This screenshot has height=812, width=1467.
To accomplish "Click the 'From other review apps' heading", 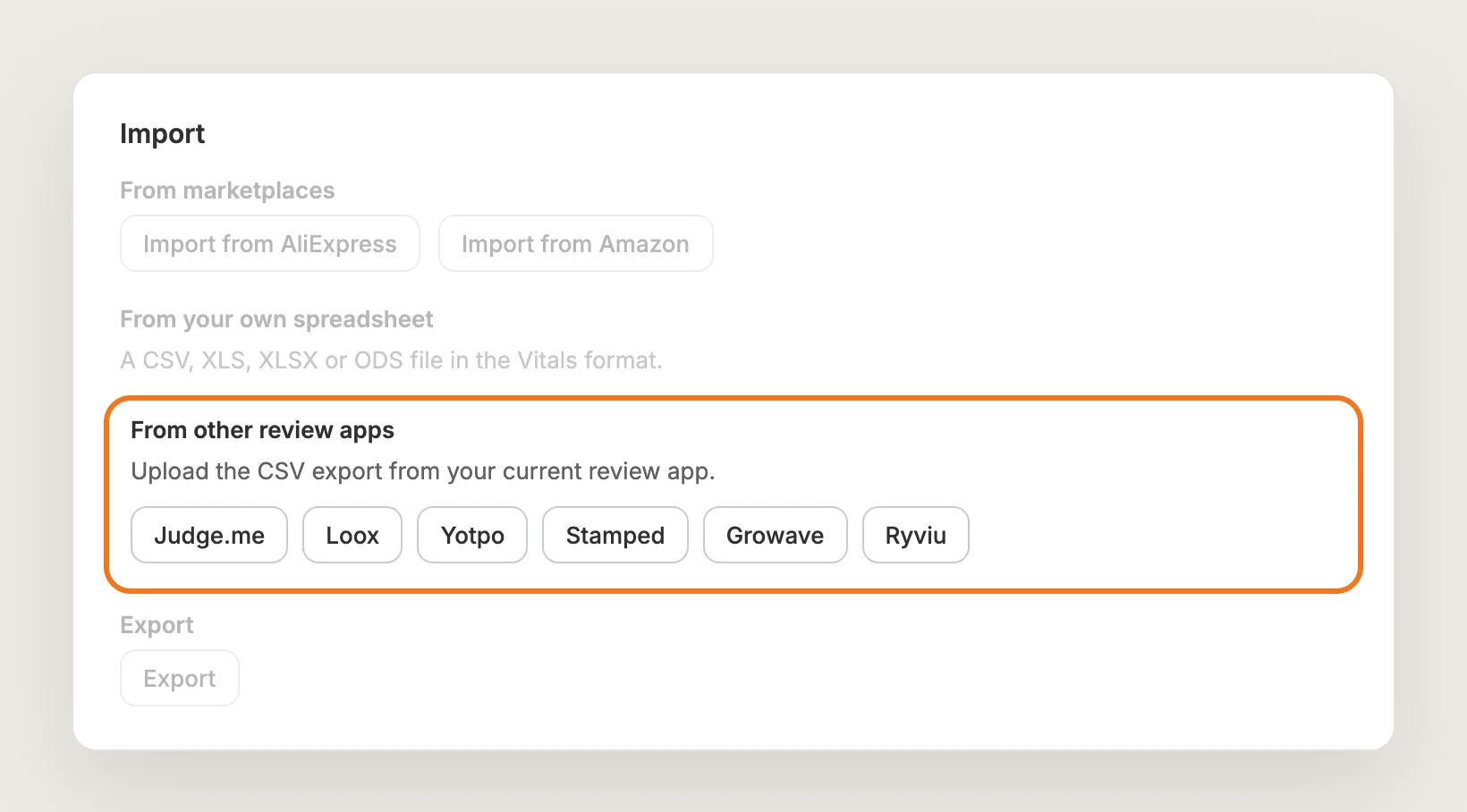I will click(x=263, y=430).
